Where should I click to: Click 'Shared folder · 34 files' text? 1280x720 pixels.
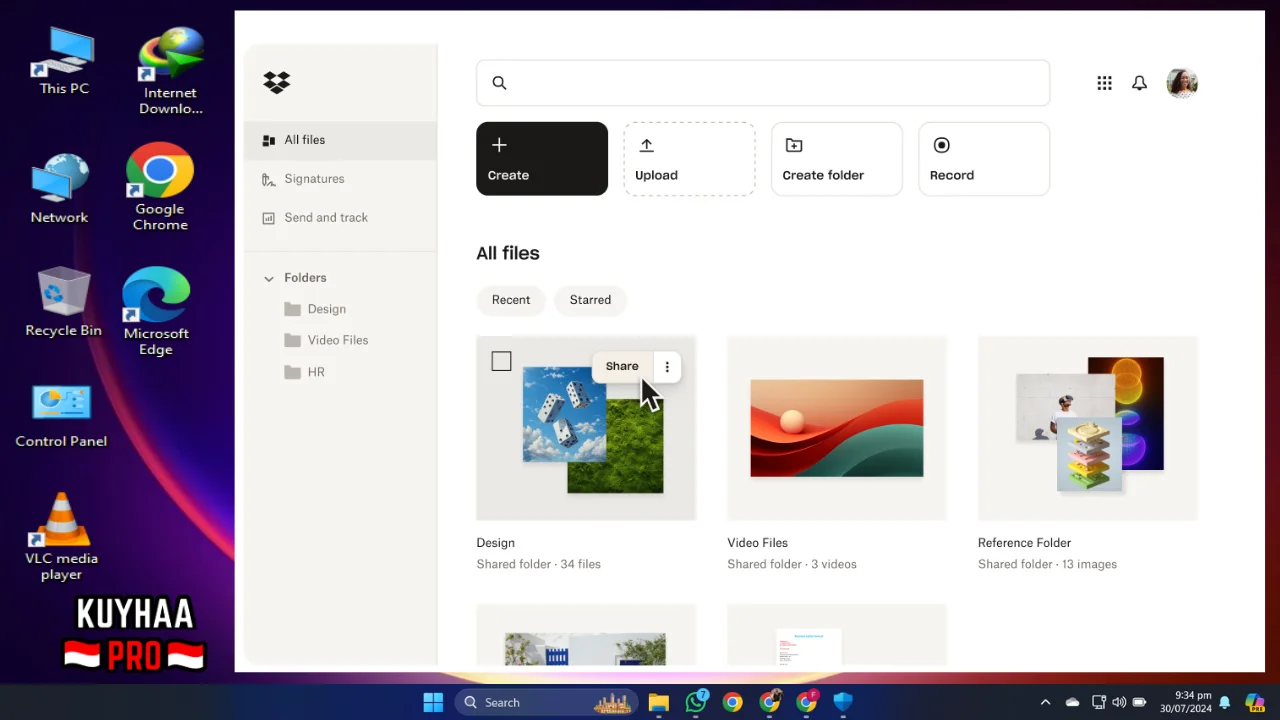click(539, 564)
